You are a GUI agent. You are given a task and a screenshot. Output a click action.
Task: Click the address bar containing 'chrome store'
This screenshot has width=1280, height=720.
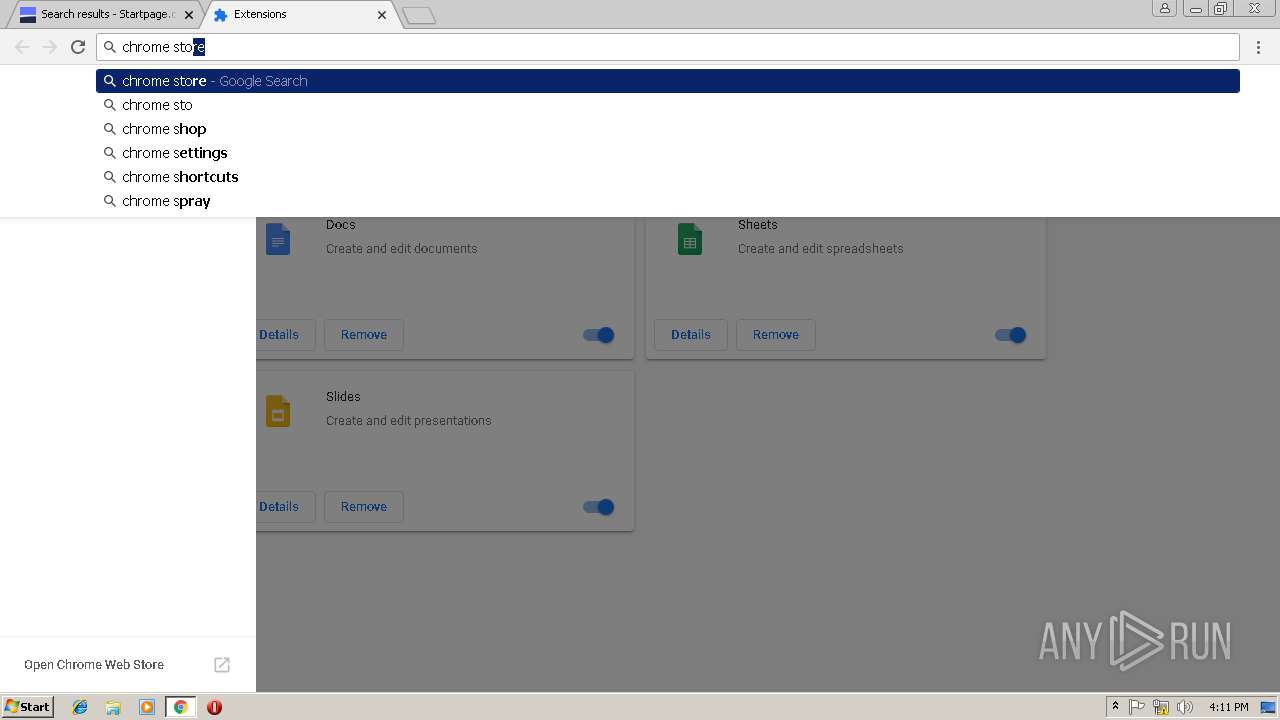point(668,47)
